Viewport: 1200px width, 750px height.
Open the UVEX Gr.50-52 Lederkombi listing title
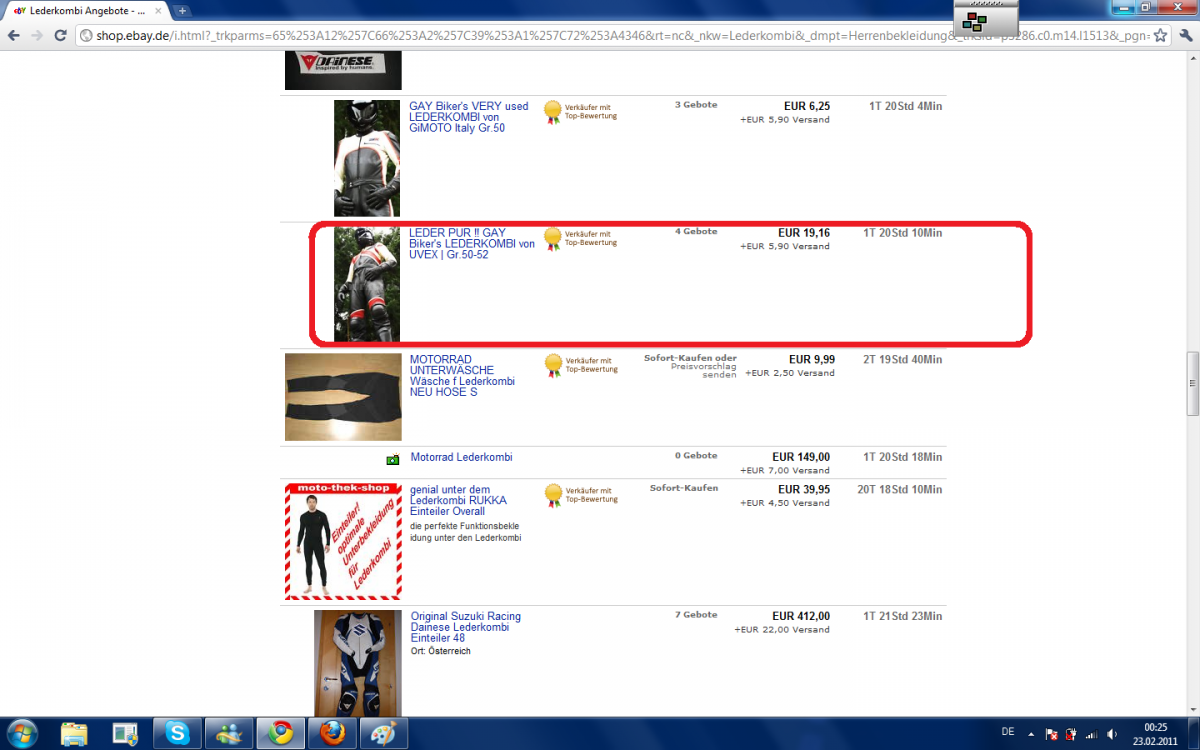tap(472, 244)
